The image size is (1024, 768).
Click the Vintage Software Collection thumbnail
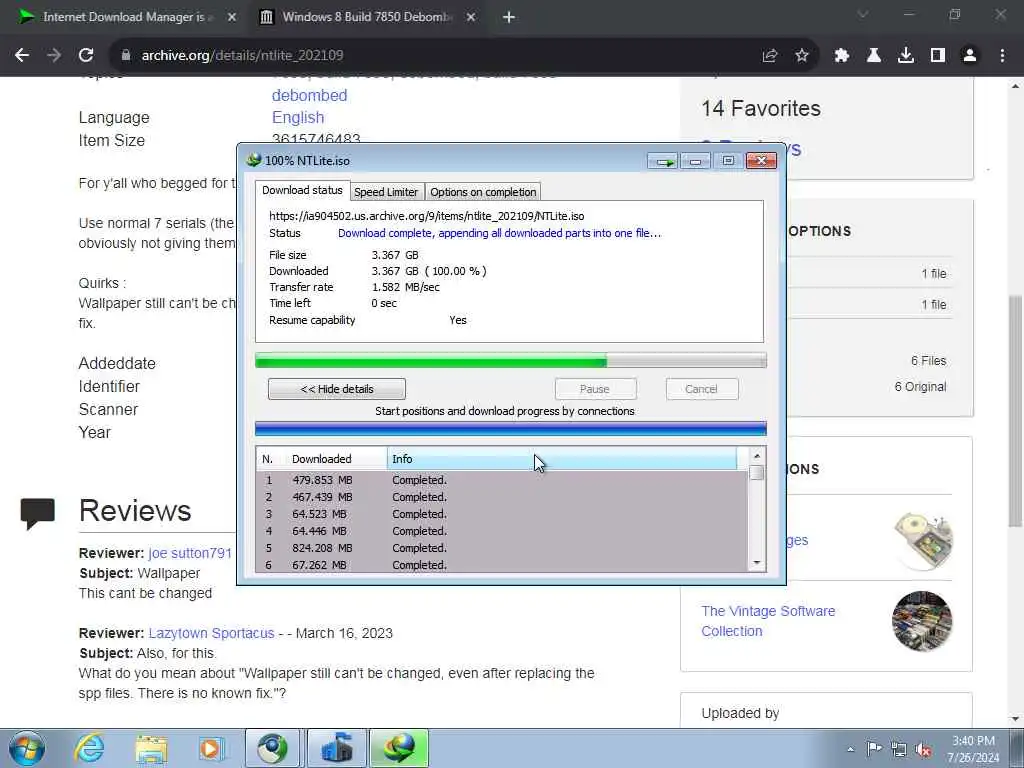(922, 621)
